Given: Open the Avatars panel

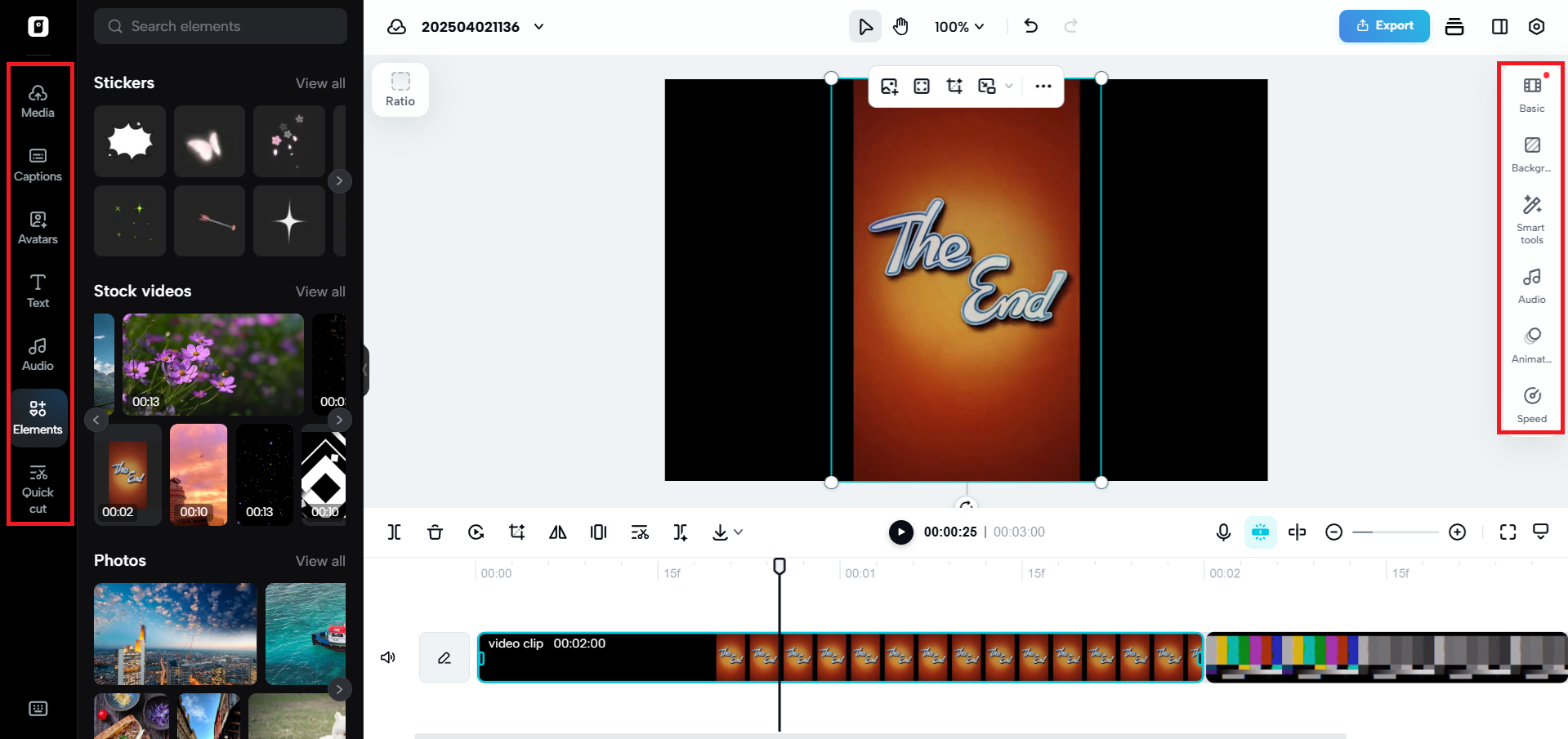Looking at the screenshot, I should 38,226.
